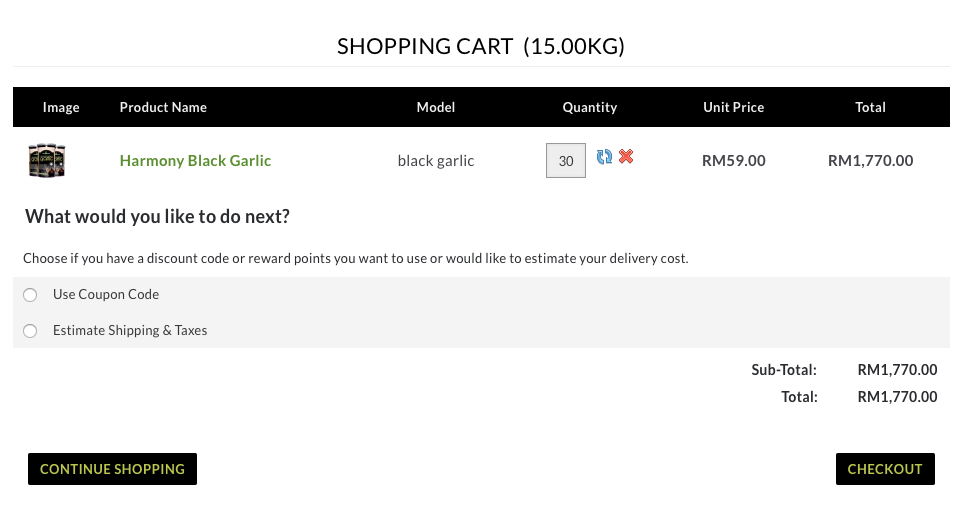Click the Use Coupon Code label text

pyautogui.click(x=106, y=295)
